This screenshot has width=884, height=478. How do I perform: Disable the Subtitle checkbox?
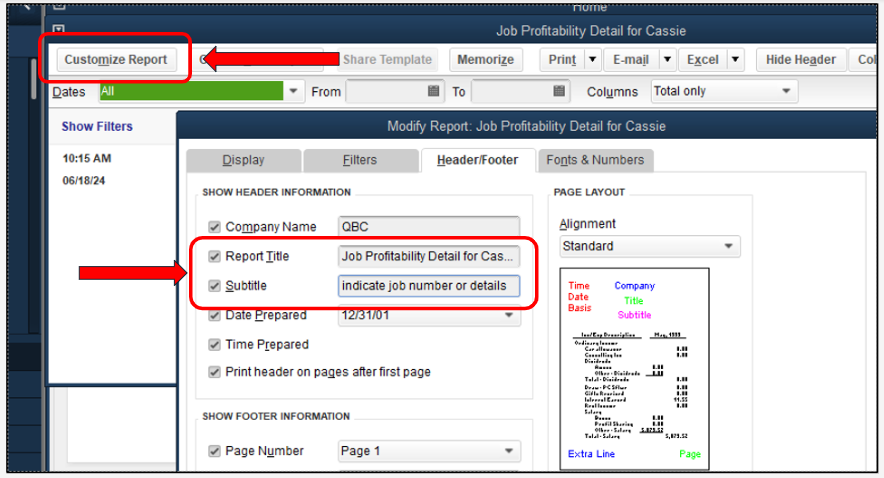[214, 286]
